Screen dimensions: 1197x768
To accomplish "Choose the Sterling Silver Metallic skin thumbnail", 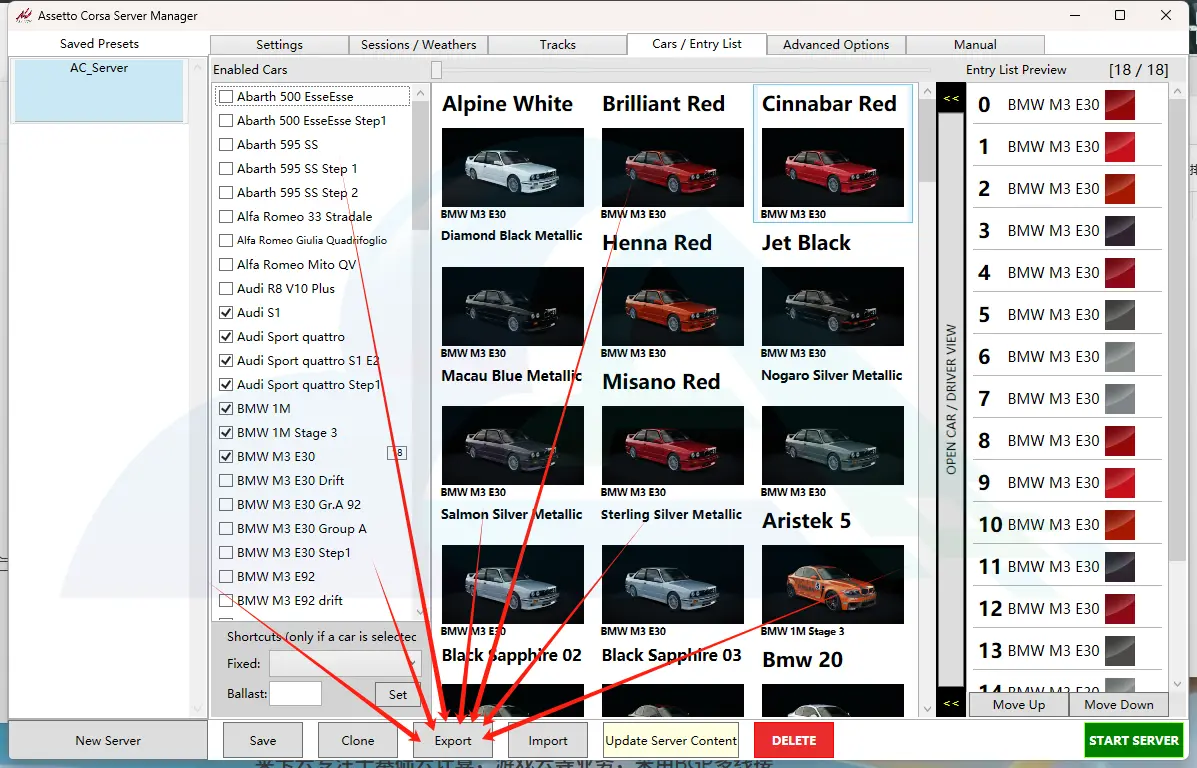I will [673, 584].
